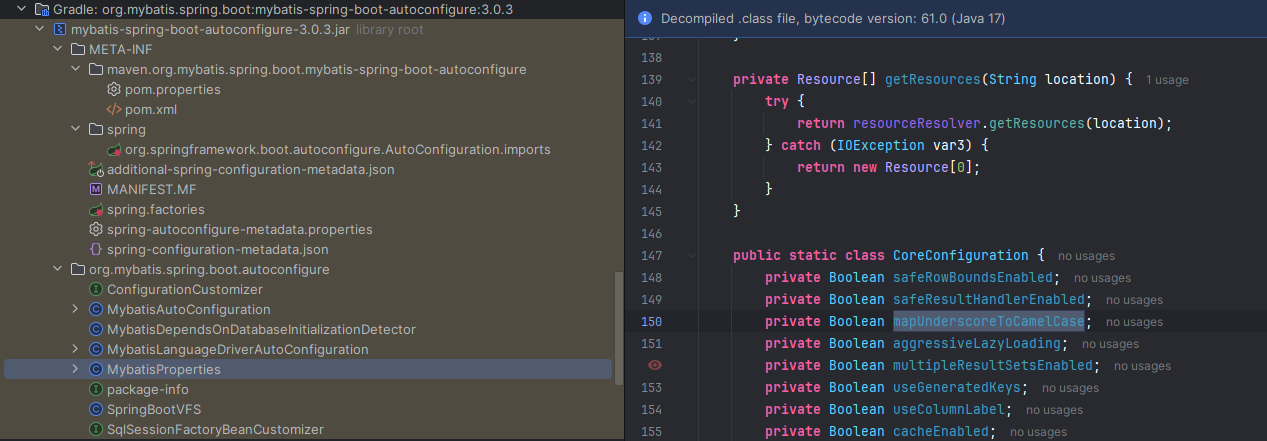Click 'no usages' hint beside mapUnderscoreToCamelCase
The height and width of the screenshot is (441, 1267).
(x=1135, y=322)
